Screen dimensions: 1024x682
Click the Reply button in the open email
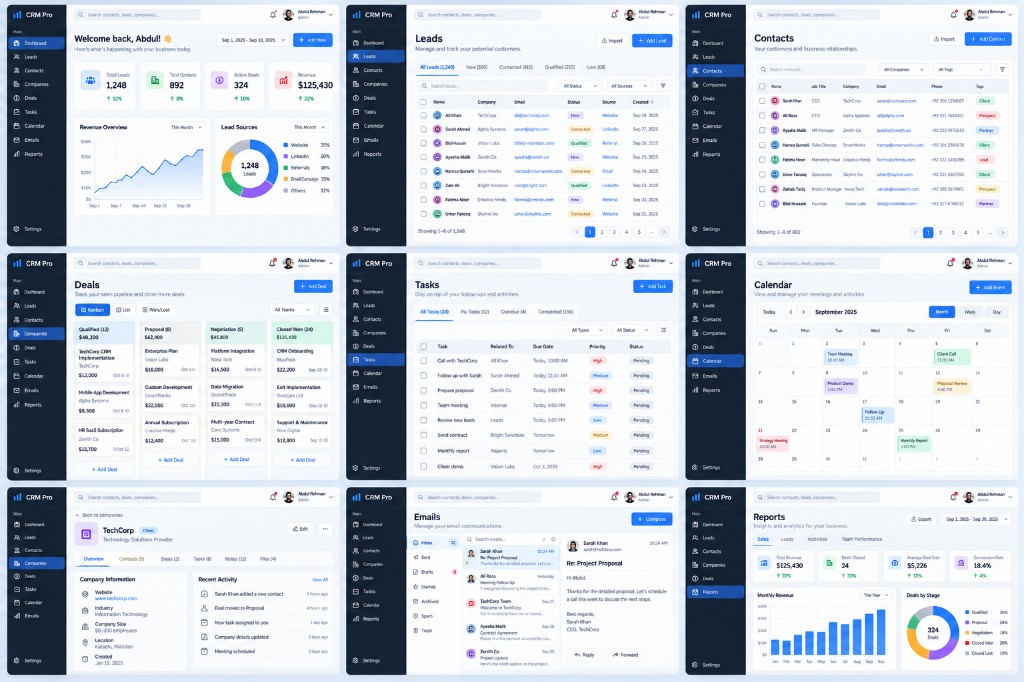[584, 655]
